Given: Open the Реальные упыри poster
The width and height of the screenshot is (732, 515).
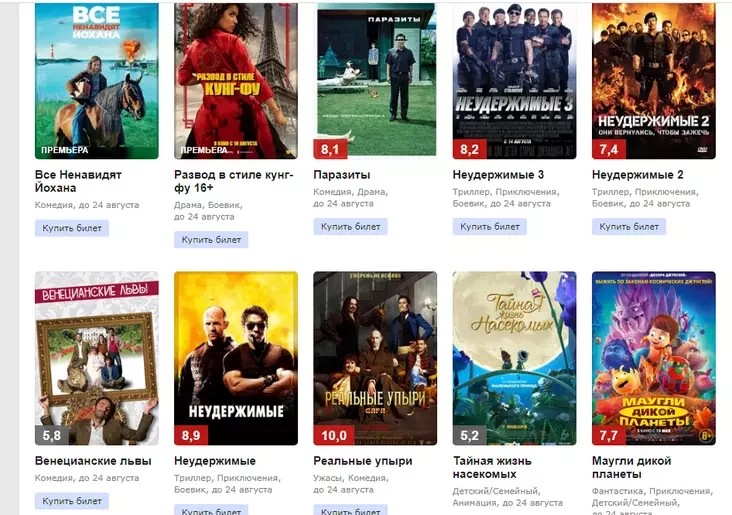Looking at the screenshot, I should point(375,358).
